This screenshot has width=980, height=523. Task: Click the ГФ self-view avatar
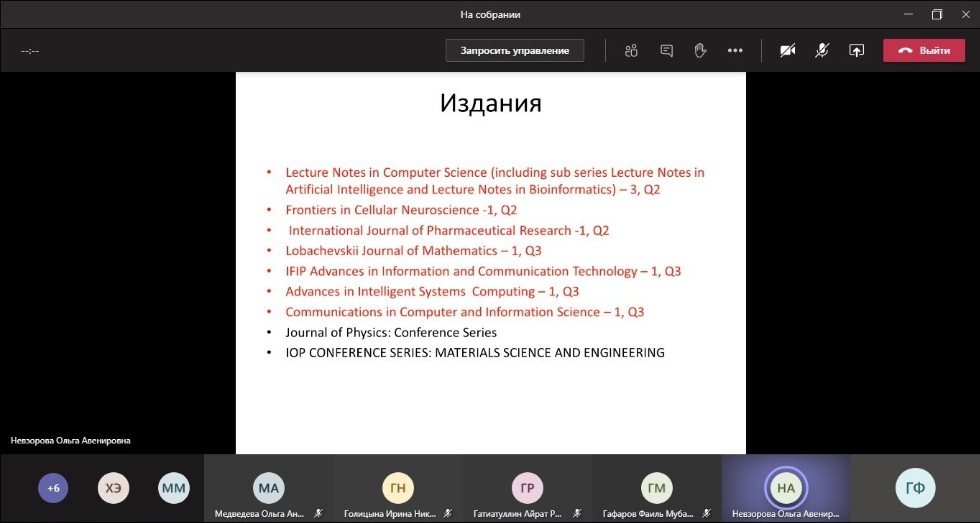[x=915, y=488]
